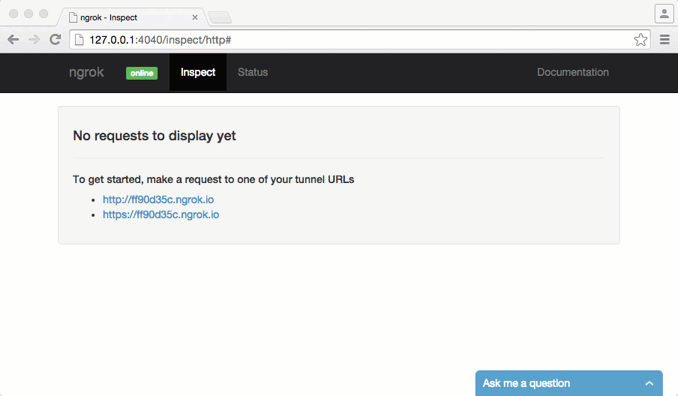Click the No requests to display yet heading

click(x=154, y=136)
